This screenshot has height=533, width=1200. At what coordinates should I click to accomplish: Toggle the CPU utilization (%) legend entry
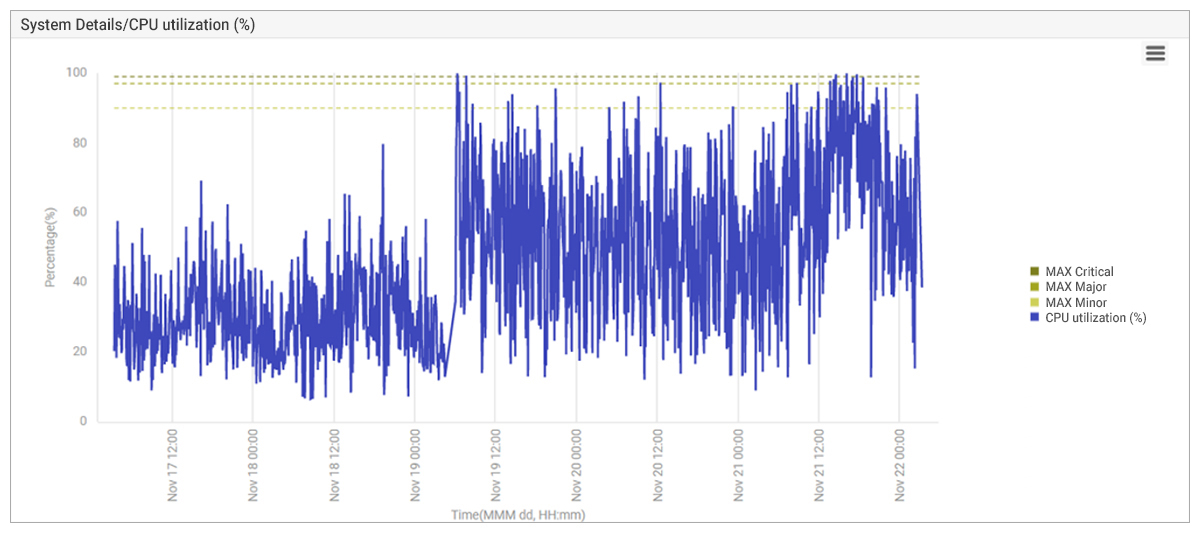point(1088,318)
